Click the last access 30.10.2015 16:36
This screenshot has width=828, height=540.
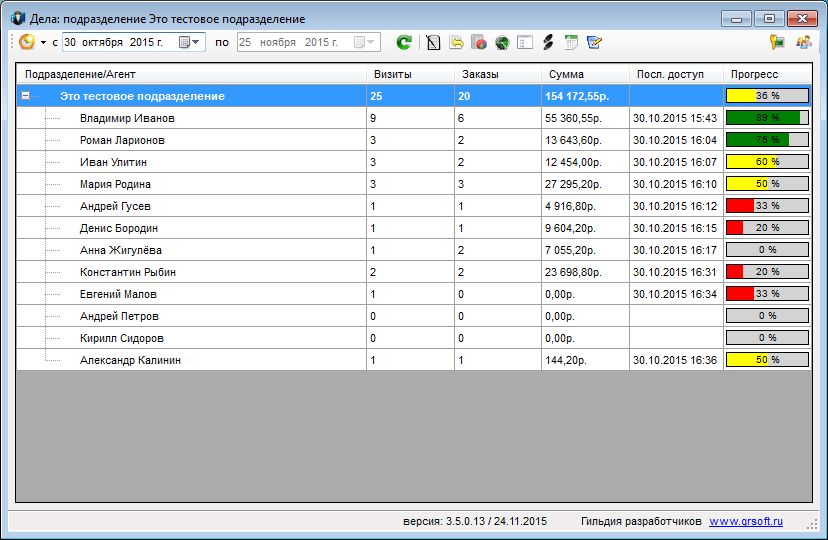(675, 361)
